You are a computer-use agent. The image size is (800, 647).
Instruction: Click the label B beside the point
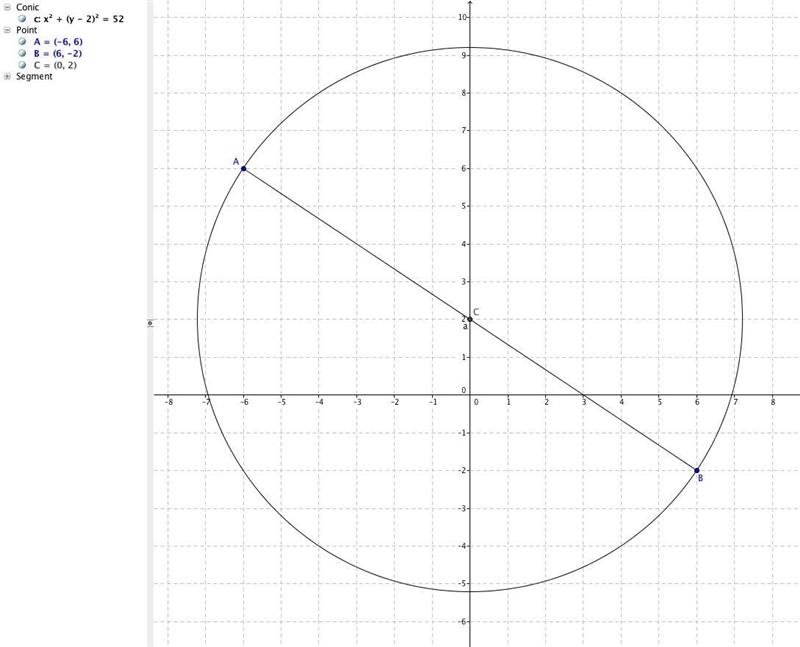[701, 478]
